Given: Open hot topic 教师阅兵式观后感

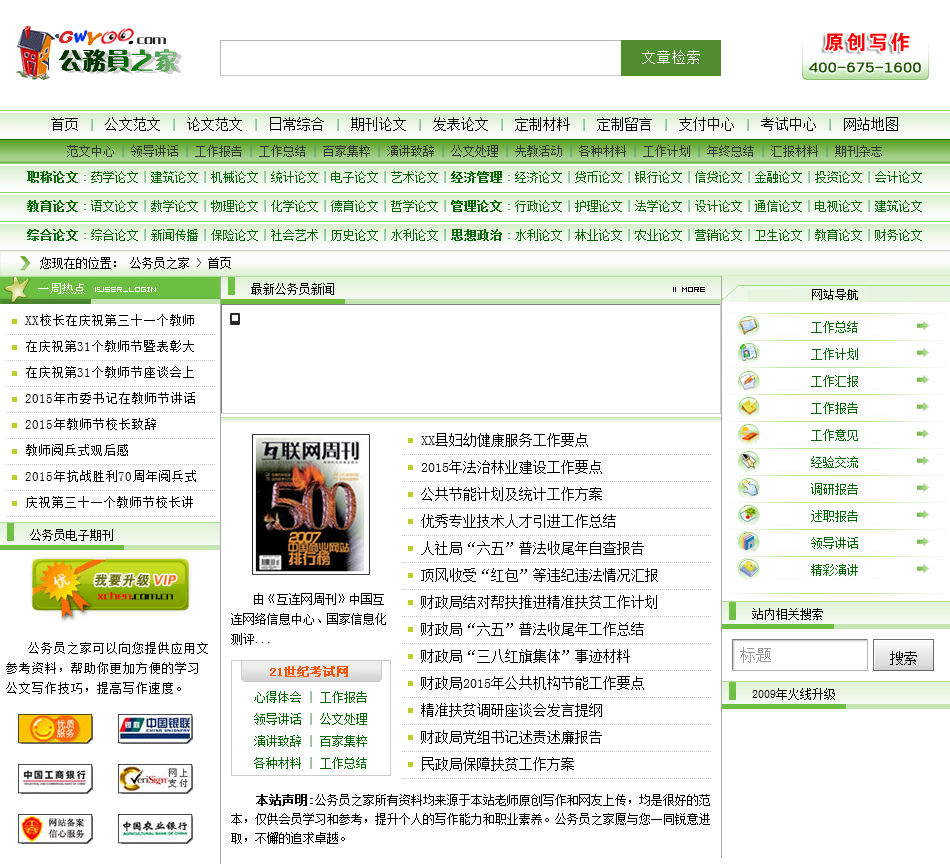Looking at the screenshot, I should [77, 450].
